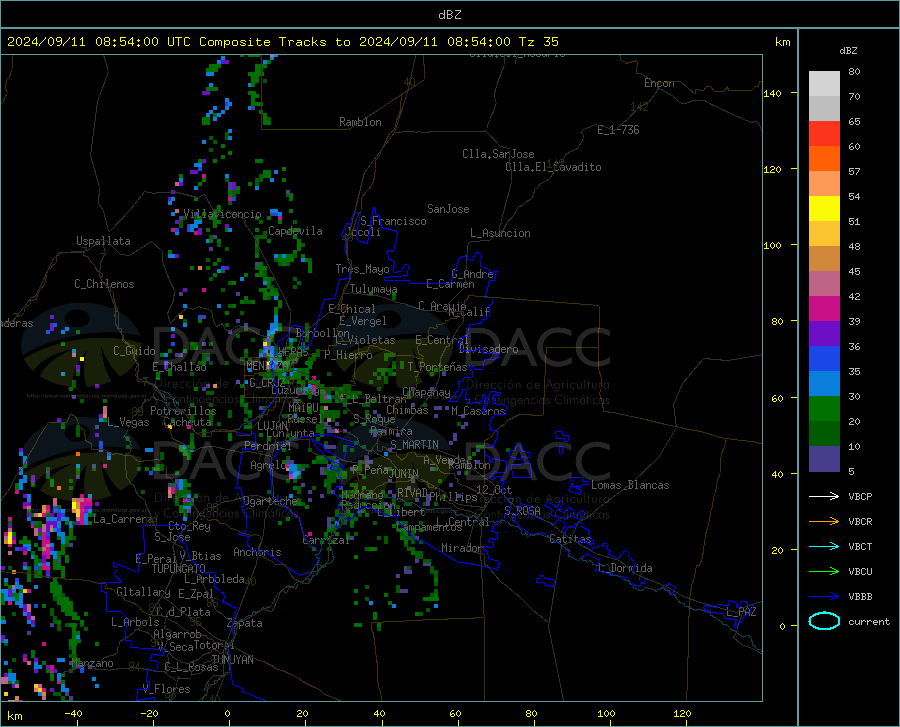Click the Potrerillos map label

183,411
